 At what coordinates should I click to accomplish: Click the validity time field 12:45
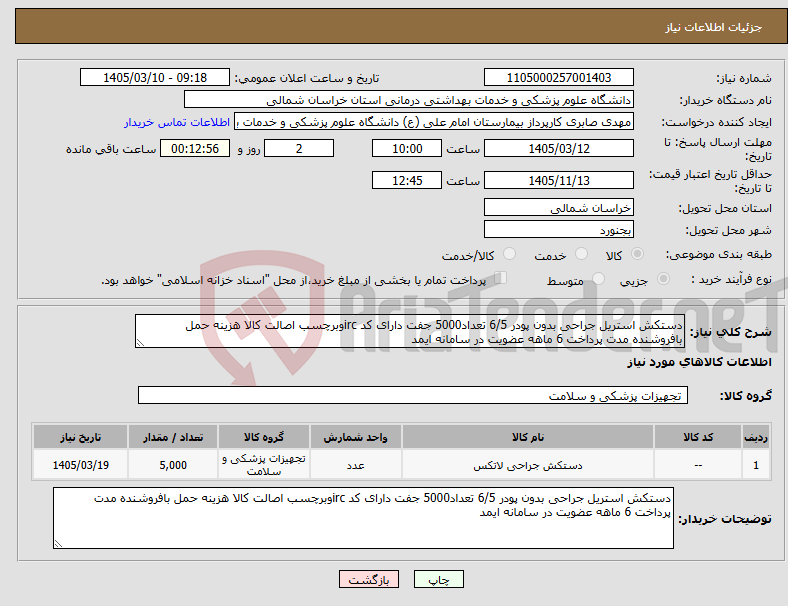click(407, 180)
